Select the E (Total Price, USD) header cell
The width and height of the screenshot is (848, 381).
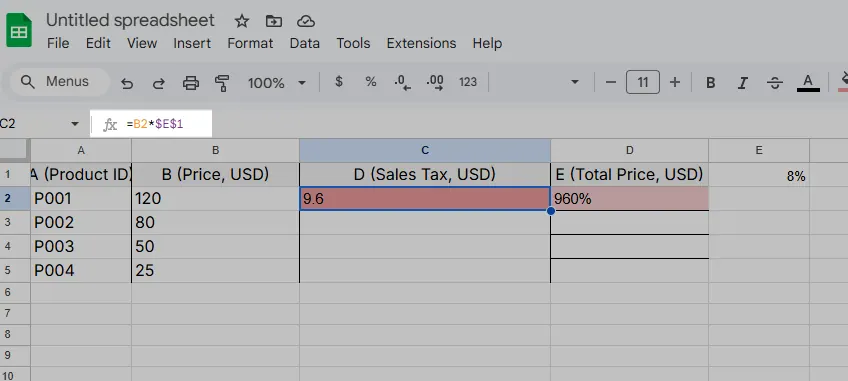(x=630, y=175)
